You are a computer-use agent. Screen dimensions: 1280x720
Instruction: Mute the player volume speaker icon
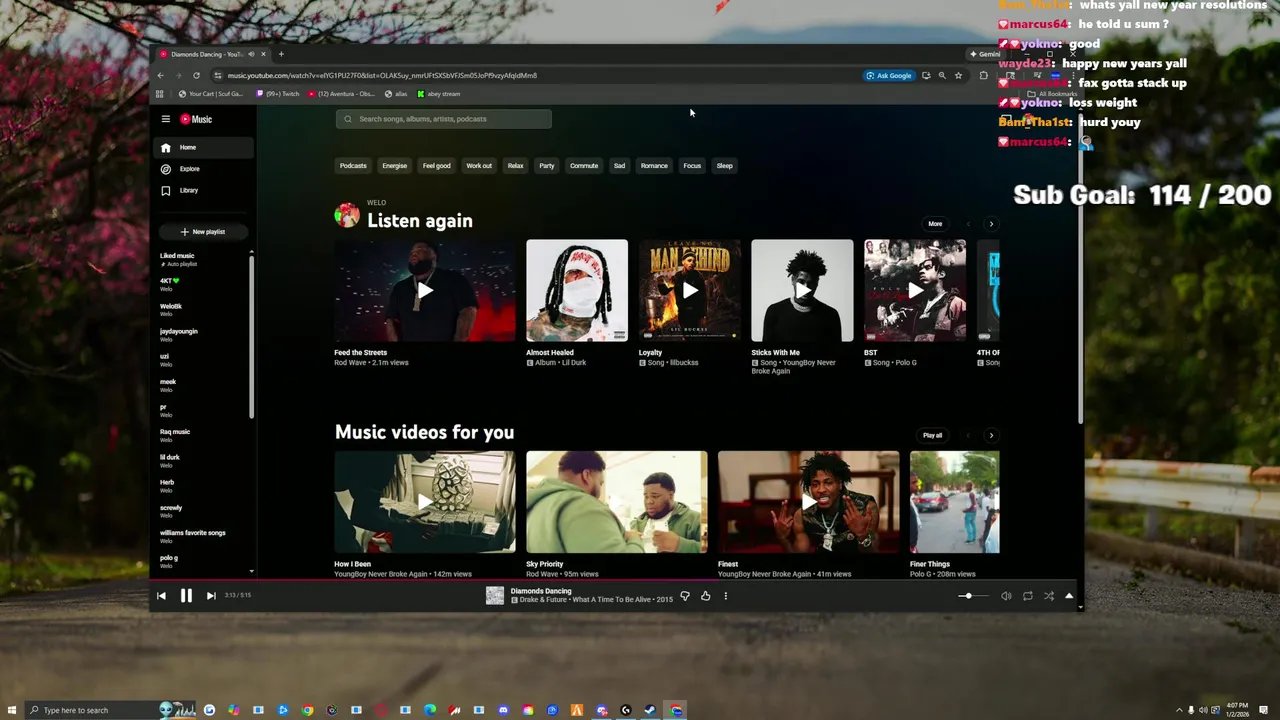(1006, 596)
